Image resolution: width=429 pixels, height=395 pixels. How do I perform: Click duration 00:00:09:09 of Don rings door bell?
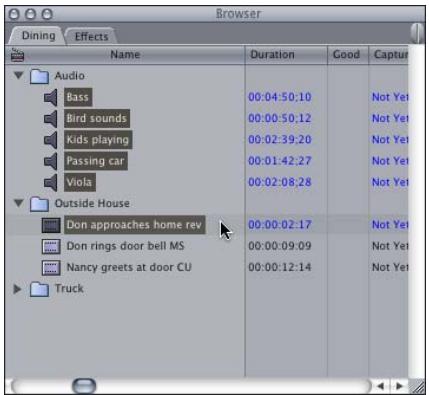coord(280,246)
